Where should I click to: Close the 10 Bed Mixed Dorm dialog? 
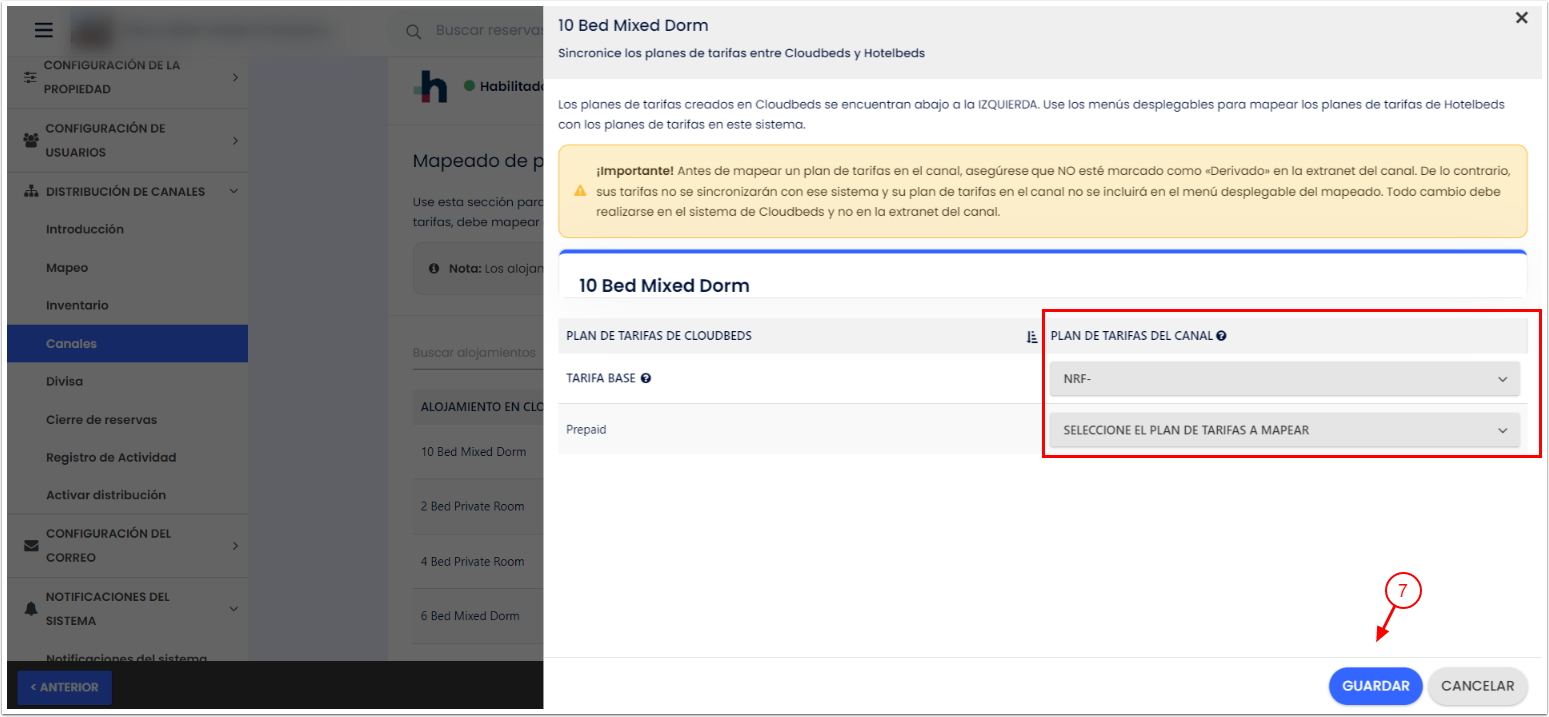coord(1522,18)
